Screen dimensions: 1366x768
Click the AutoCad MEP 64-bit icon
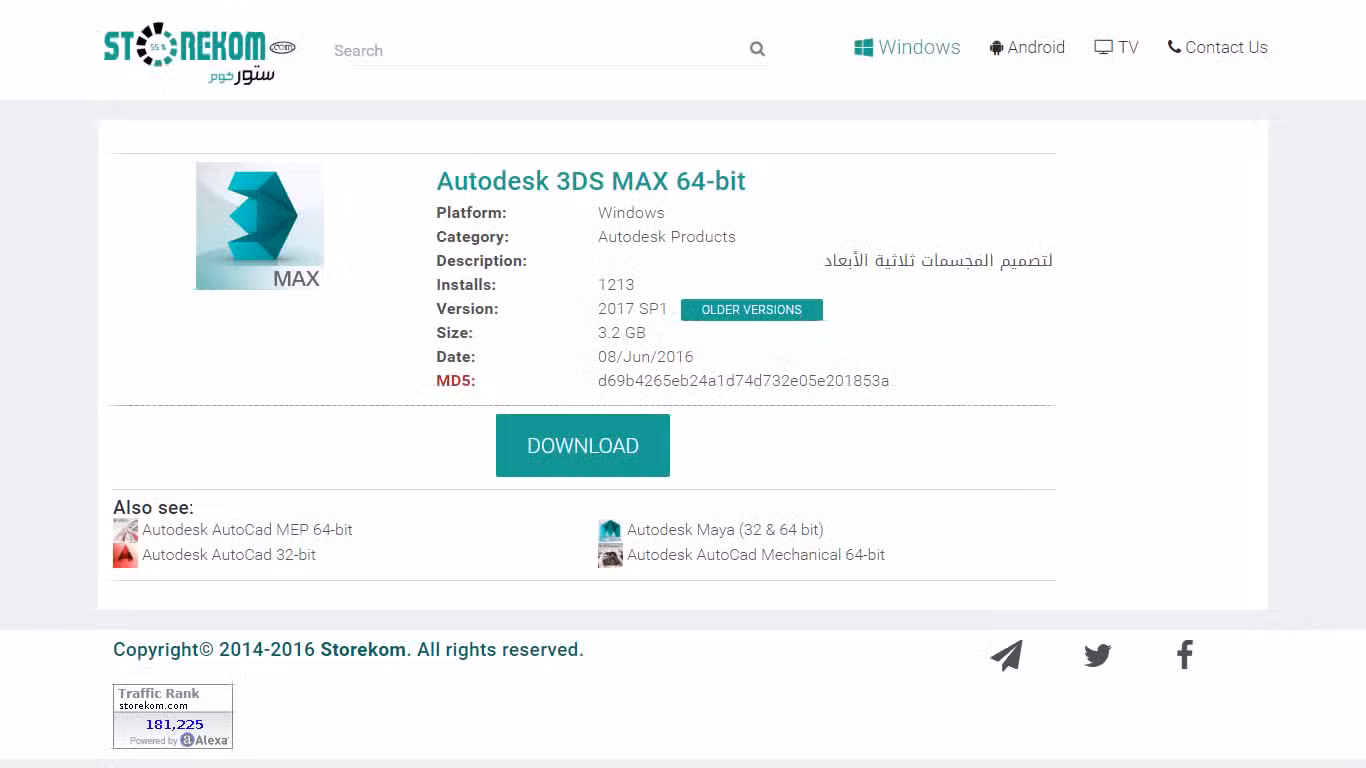point(125,530)
